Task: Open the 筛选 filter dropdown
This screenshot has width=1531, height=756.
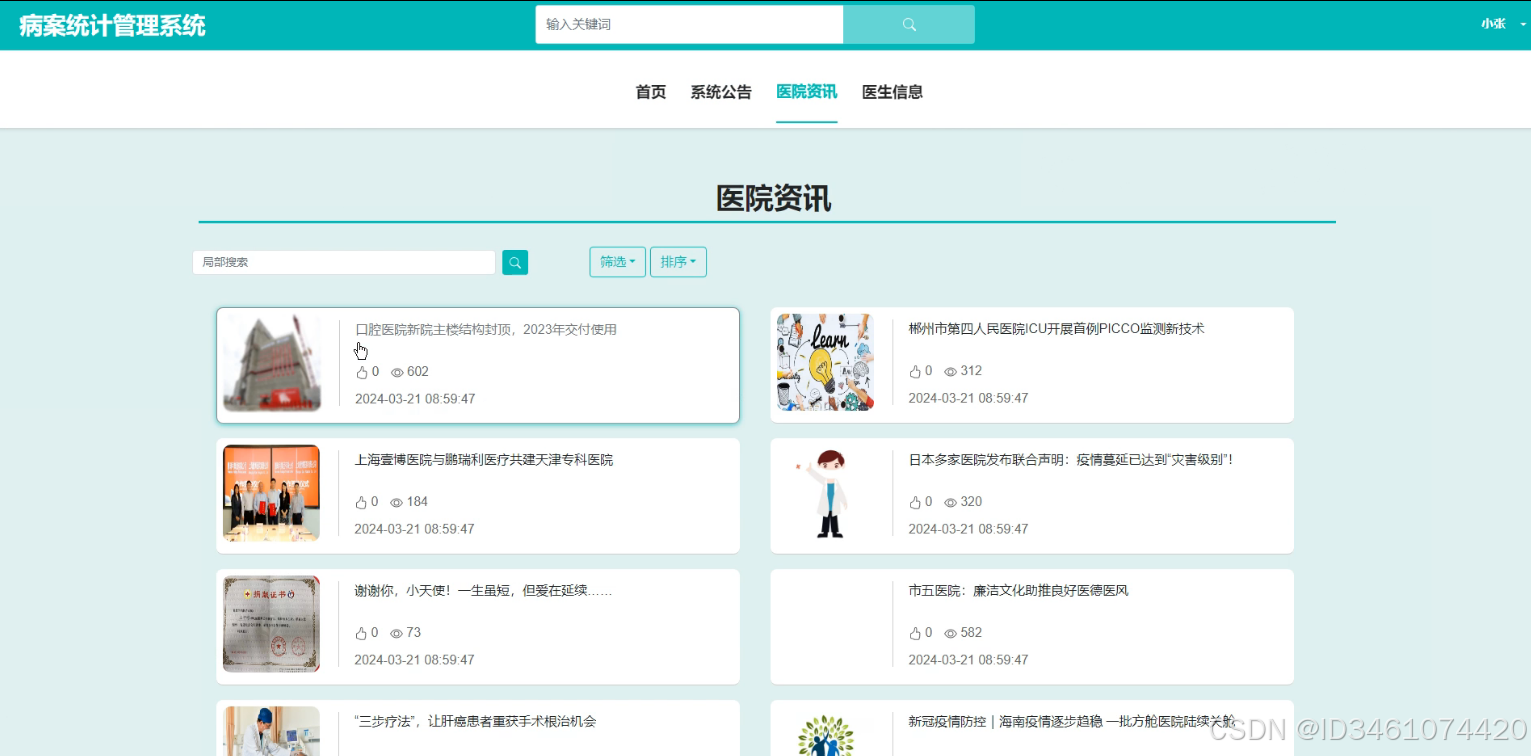Action: [x=617, y=262]
